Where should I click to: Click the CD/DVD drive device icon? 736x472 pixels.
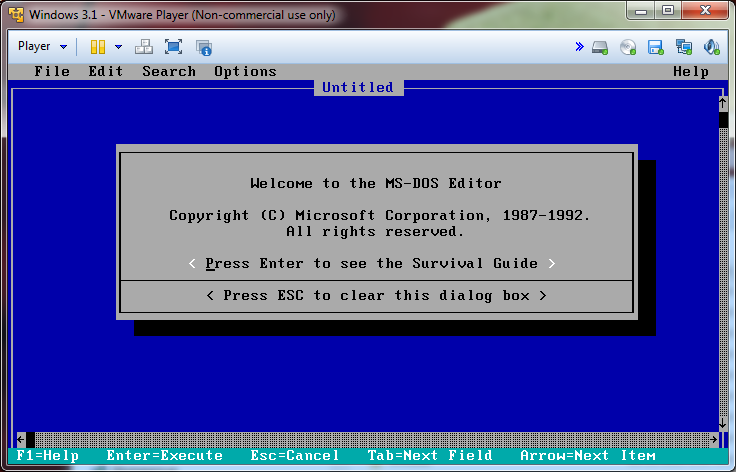coord(628,47)
